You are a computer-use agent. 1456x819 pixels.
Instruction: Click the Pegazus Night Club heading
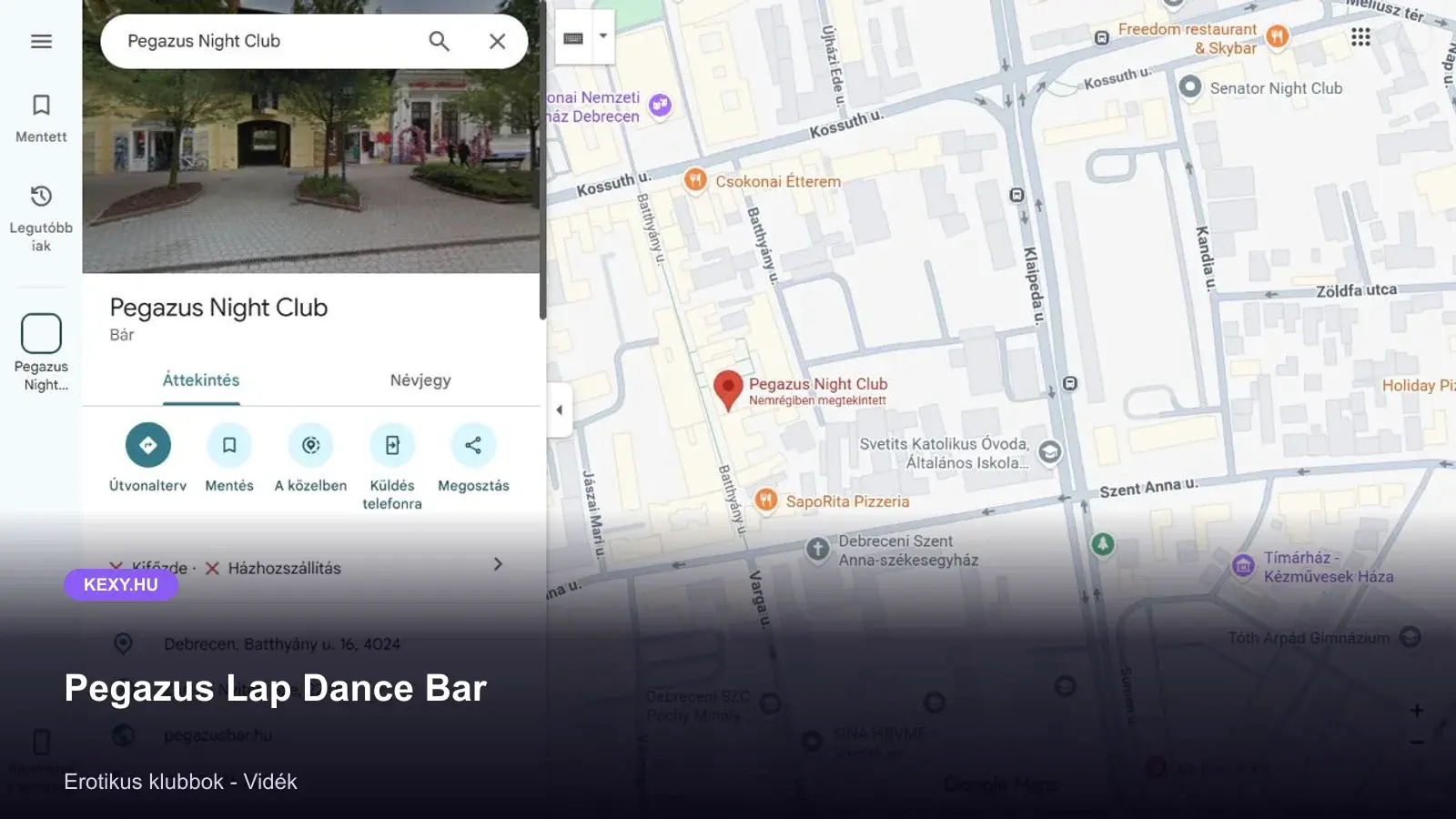pyautogui.click(x=218, y=308)
